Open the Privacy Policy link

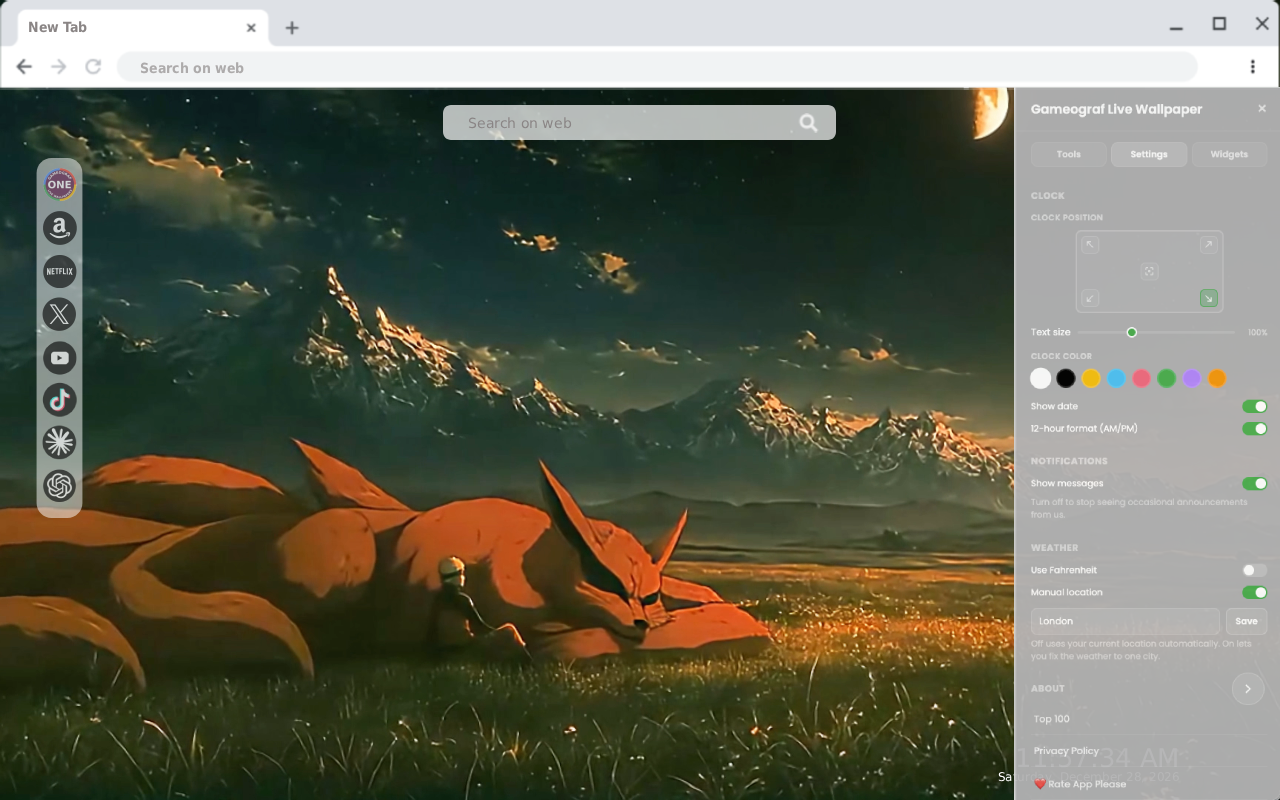pyautogui.click(x=1066, y=751)
